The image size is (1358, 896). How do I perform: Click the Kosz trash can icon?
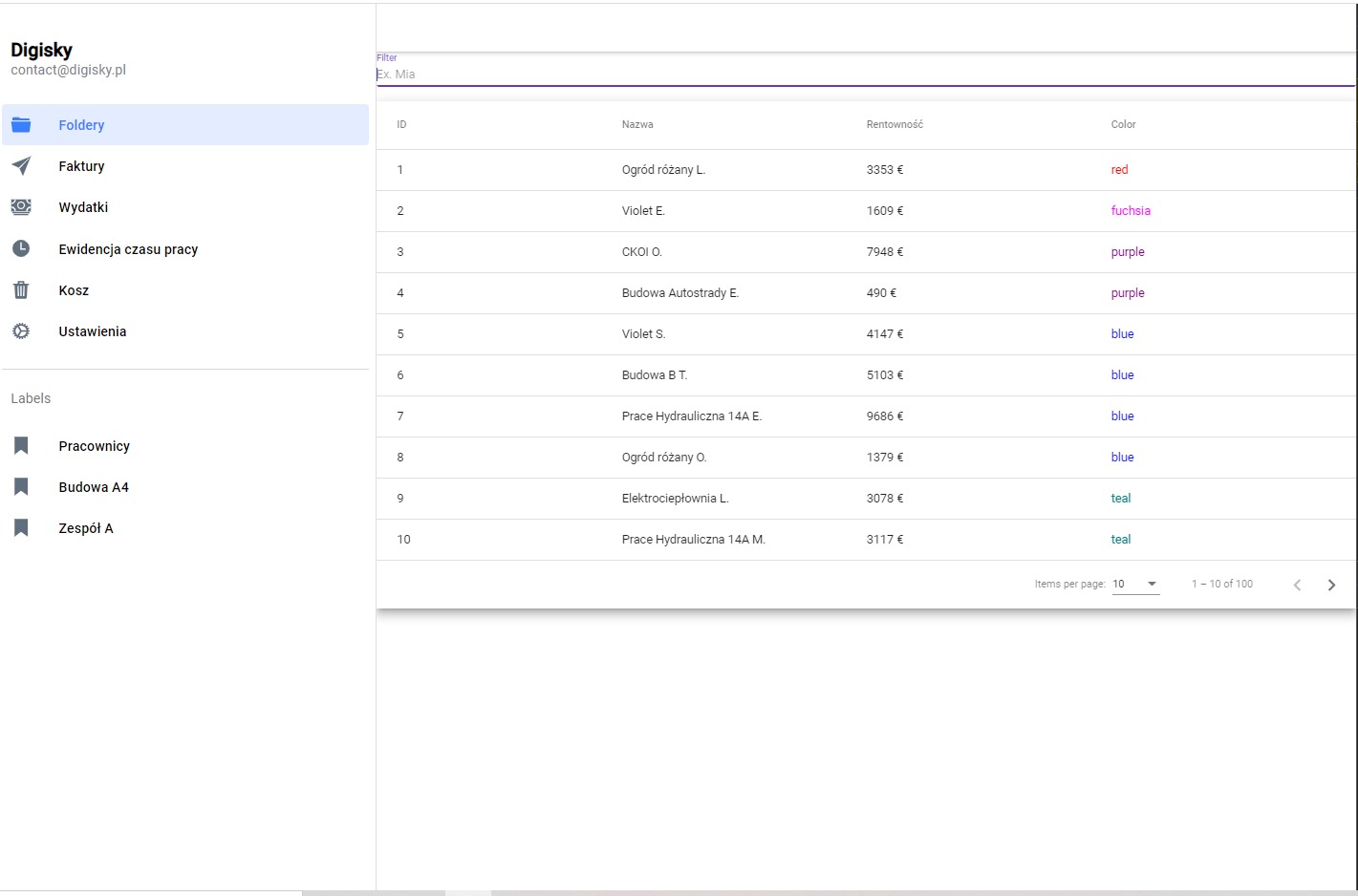pyautogui.click(x=21, y=290)
